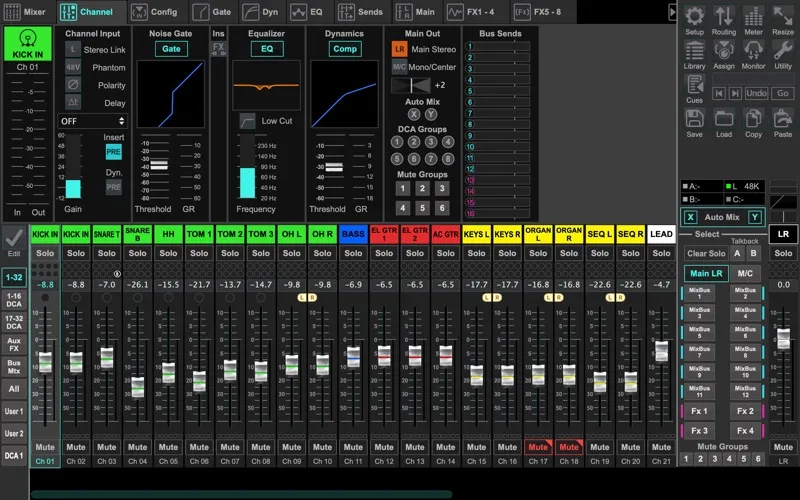The image size is (800, 500).
Task: Open the OFF insert dropdown
Action: click(92, 121)
